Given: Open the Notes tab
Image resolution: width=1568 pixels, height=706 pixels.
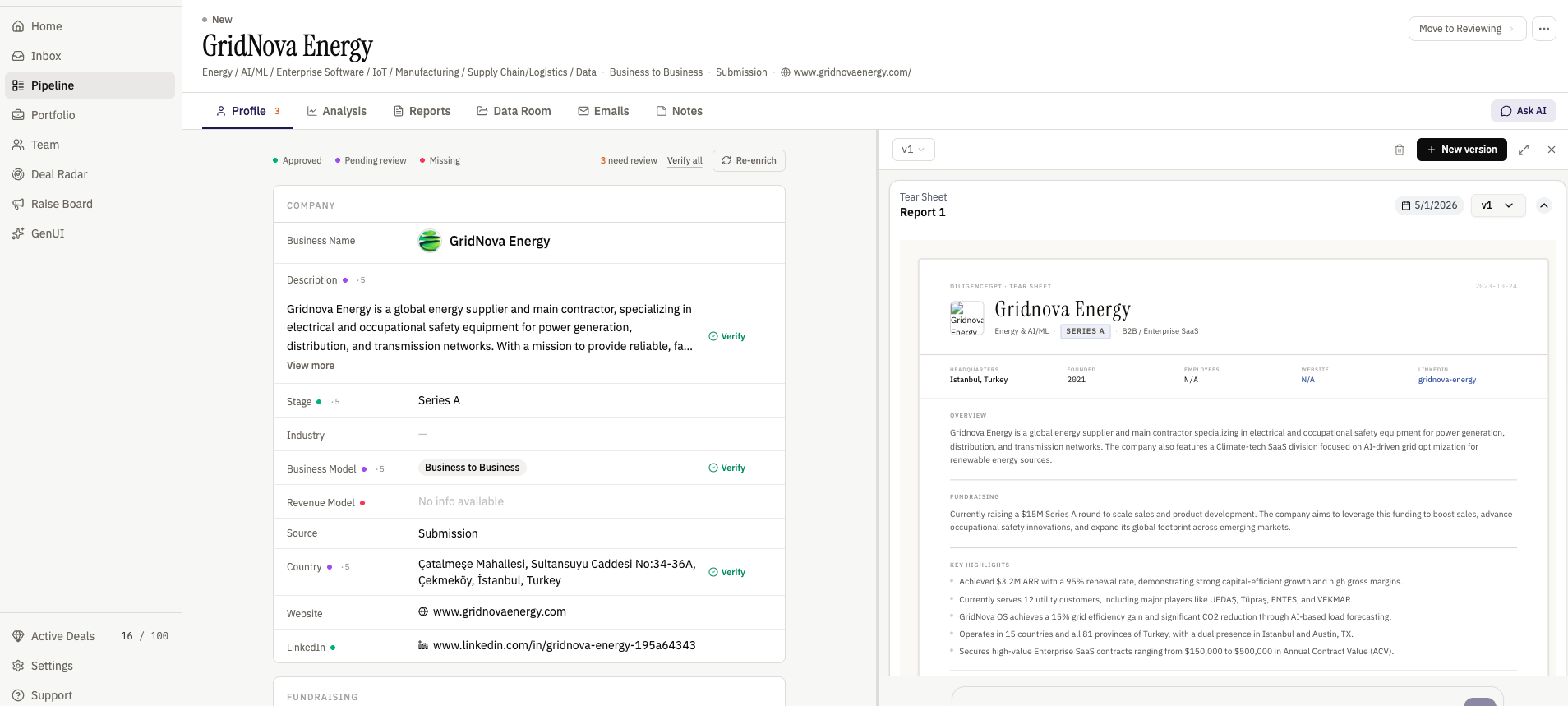Looking at the screenshot, I should [680, 111].
